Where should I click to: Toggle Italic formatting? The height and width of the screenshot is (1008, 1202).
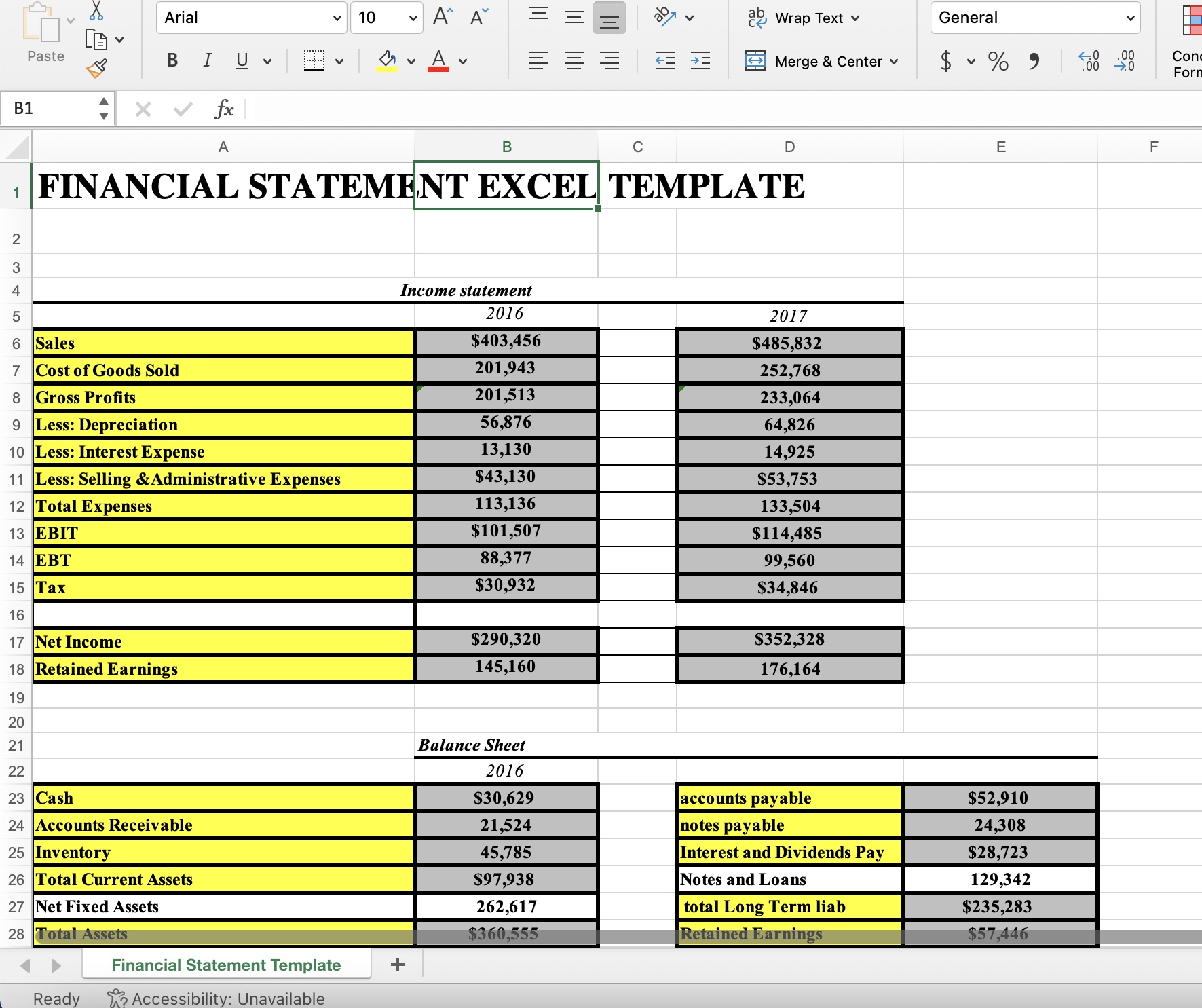pyautogui.click(x=207, y=61)
